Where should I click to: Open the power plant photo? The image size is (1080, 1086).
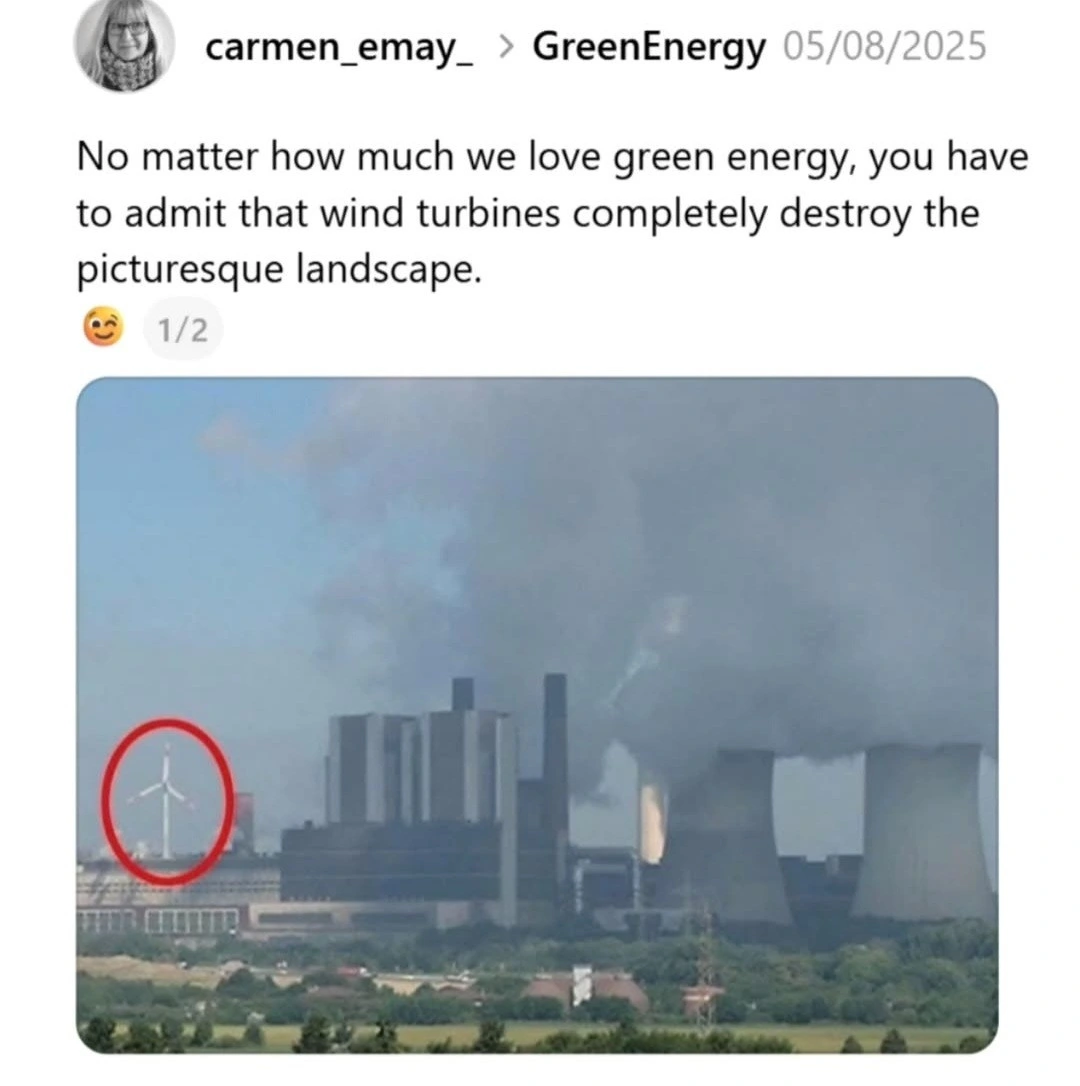[x=537, y=715]
